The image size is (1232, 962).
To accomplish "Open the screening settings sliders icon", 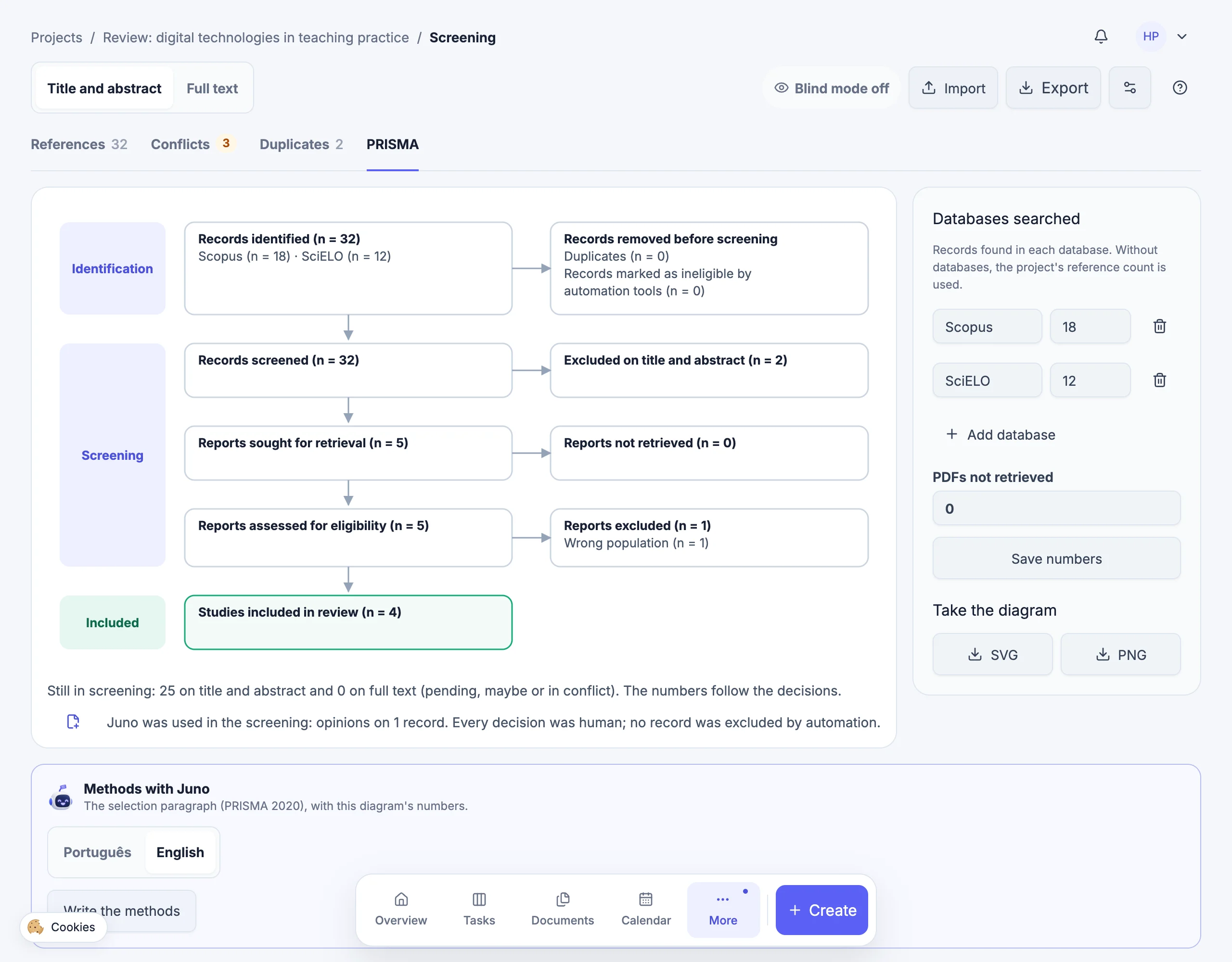I will coord(1129,88).
